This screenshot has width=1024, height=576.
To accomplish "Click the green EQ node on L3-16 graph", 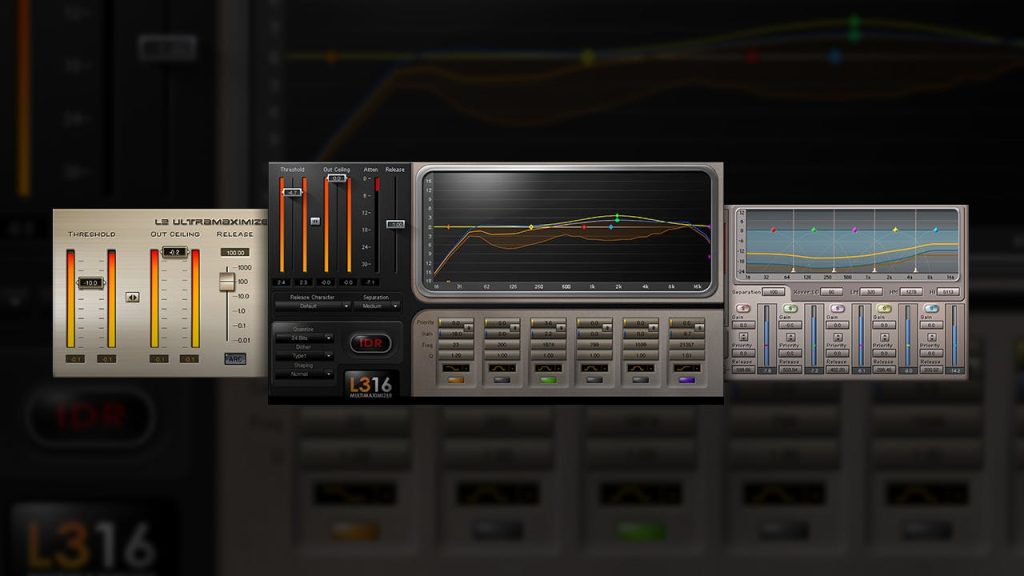I will tap(617, 217).
